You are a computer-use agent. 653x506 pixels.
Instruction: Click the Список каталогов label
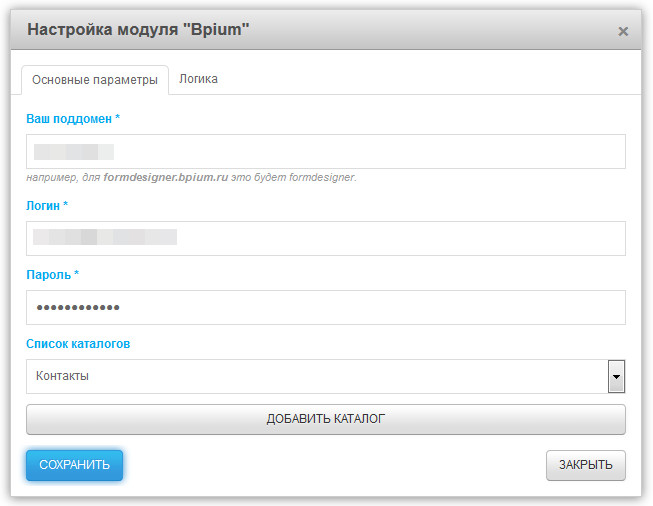point(78,344)
